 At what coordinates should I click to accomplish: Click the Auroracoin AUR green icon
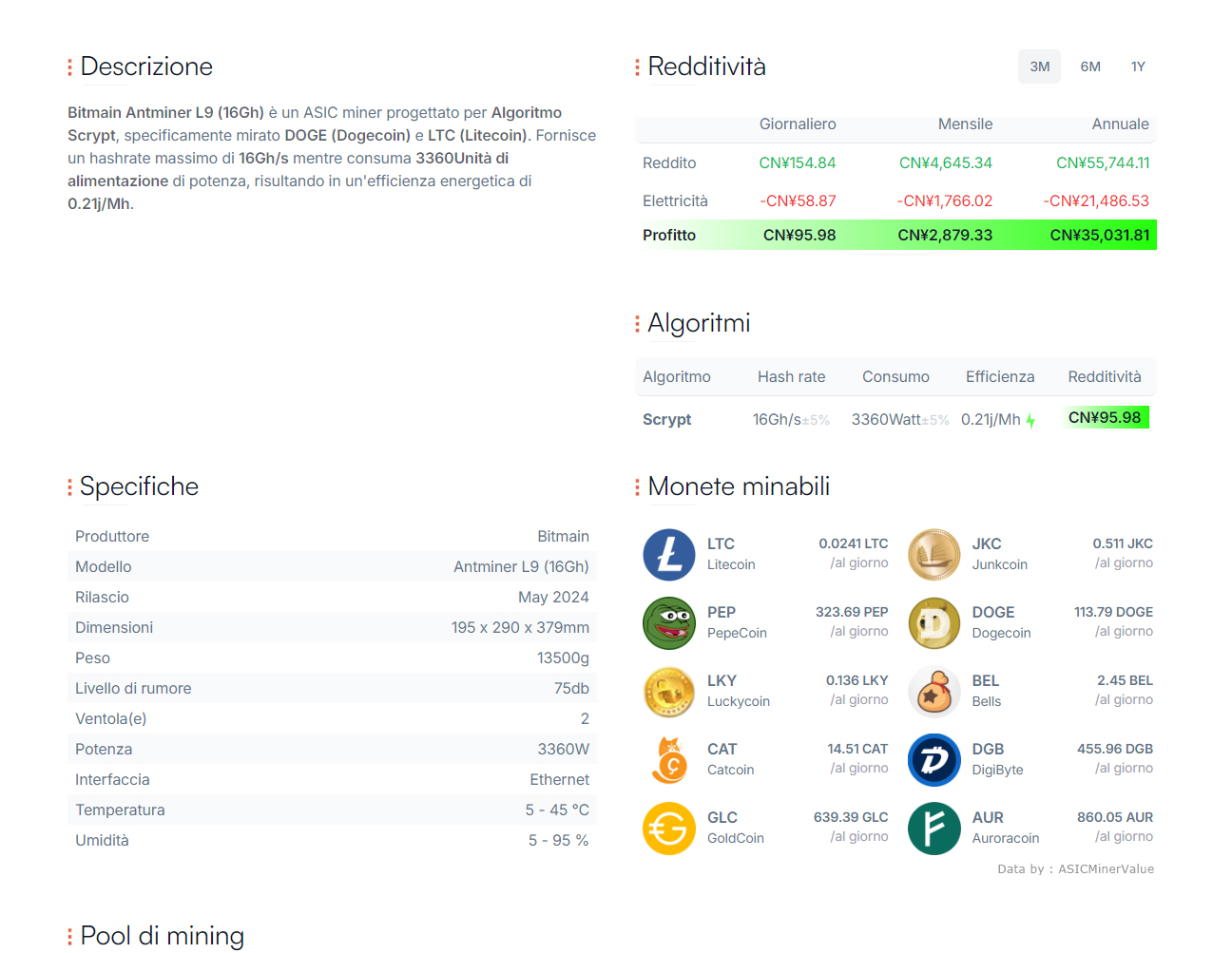click(x=934, y=829)
